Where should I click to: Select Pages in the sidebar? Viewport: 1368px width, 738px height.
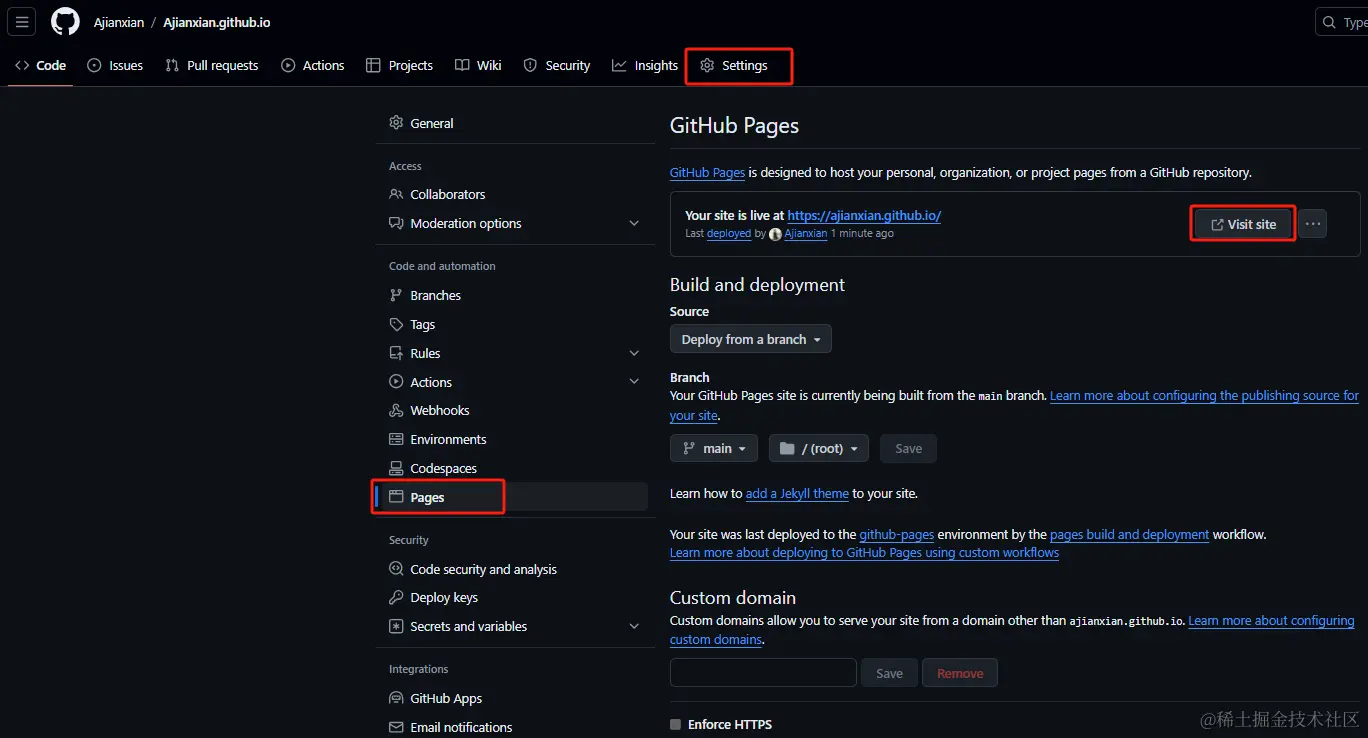(x=512, y=497)
